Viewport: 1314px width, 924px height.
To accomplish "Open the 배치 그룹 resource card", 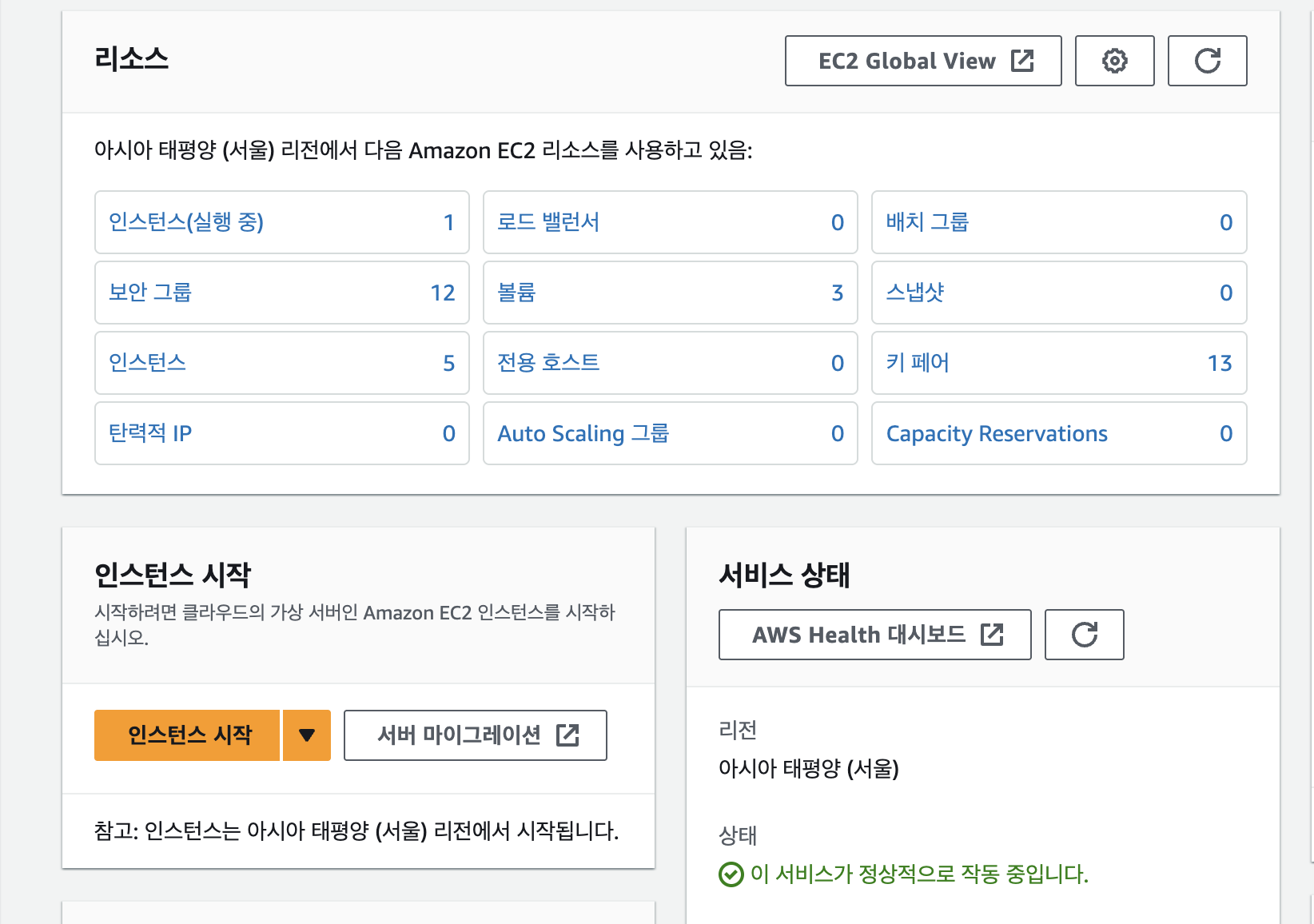I will (1059, 222).
